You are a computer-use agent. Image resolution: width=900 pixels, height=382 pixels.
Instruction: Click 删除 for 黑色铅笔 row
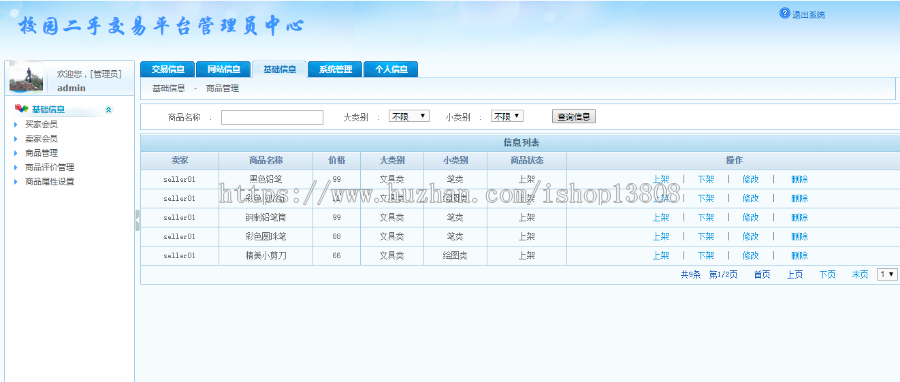pos(800,179)
